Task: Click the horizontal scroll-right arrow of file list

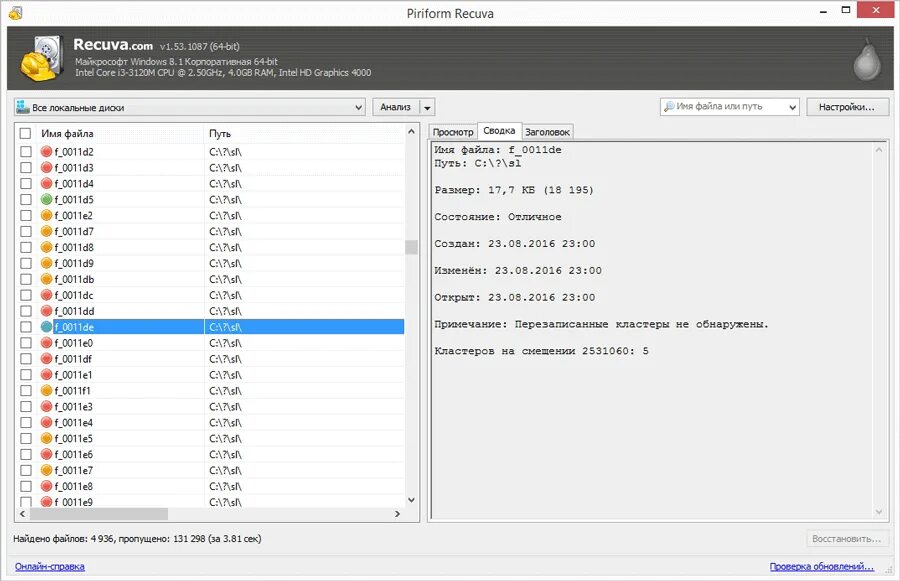Action: click(x=397, y=514)
